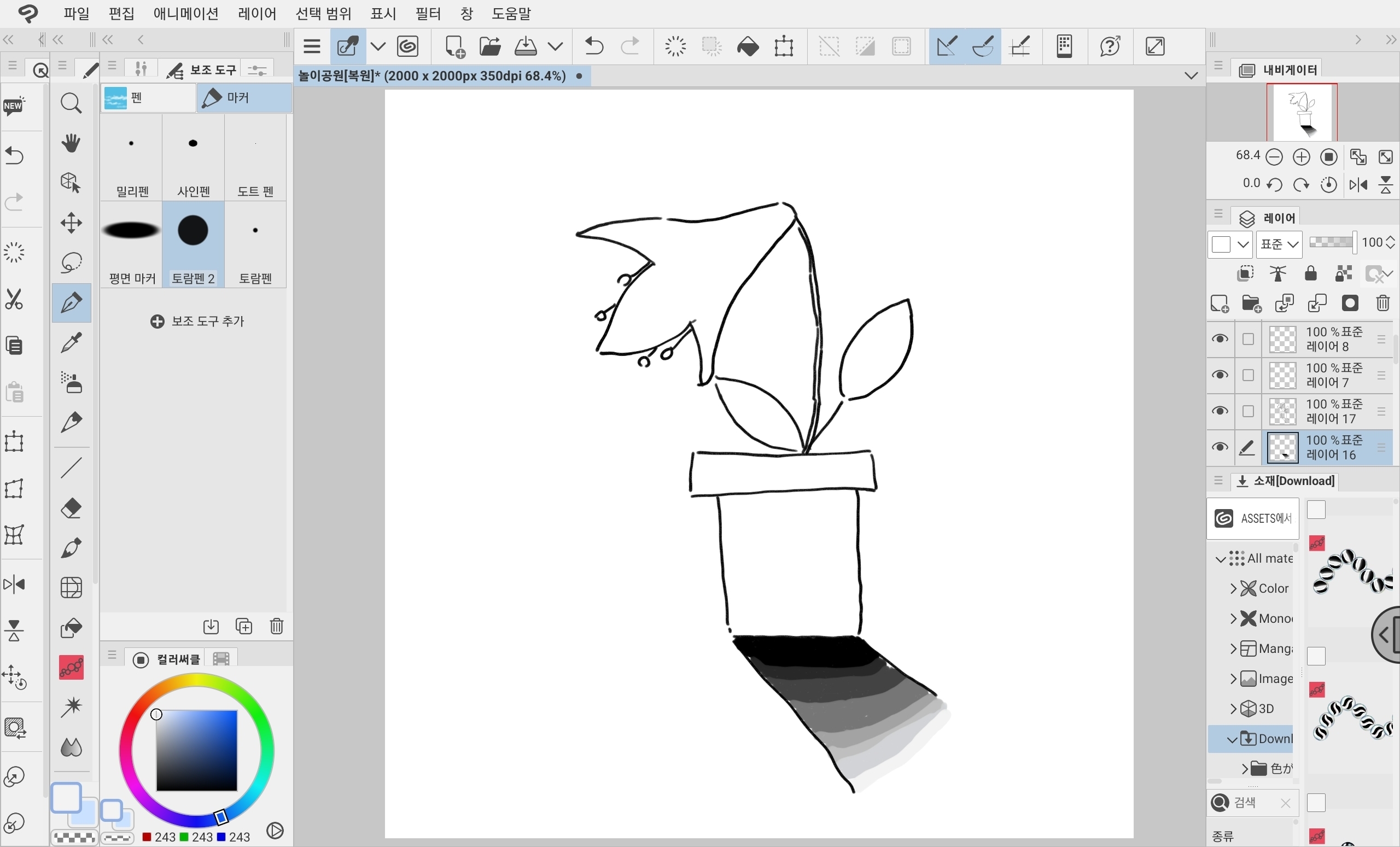Select the magnifier zoom tool

(71, 103)
